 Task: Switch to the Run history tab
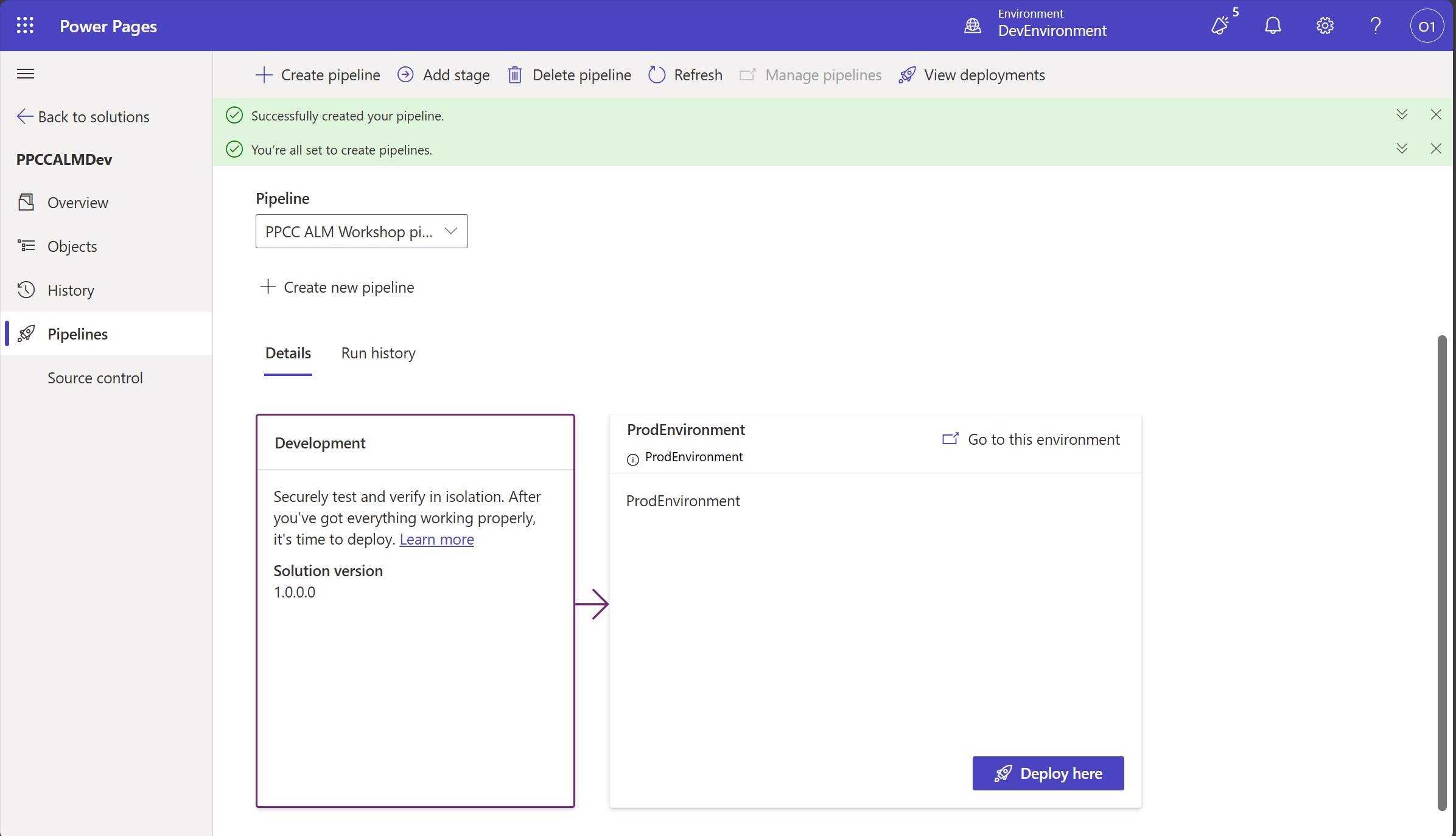378,354
